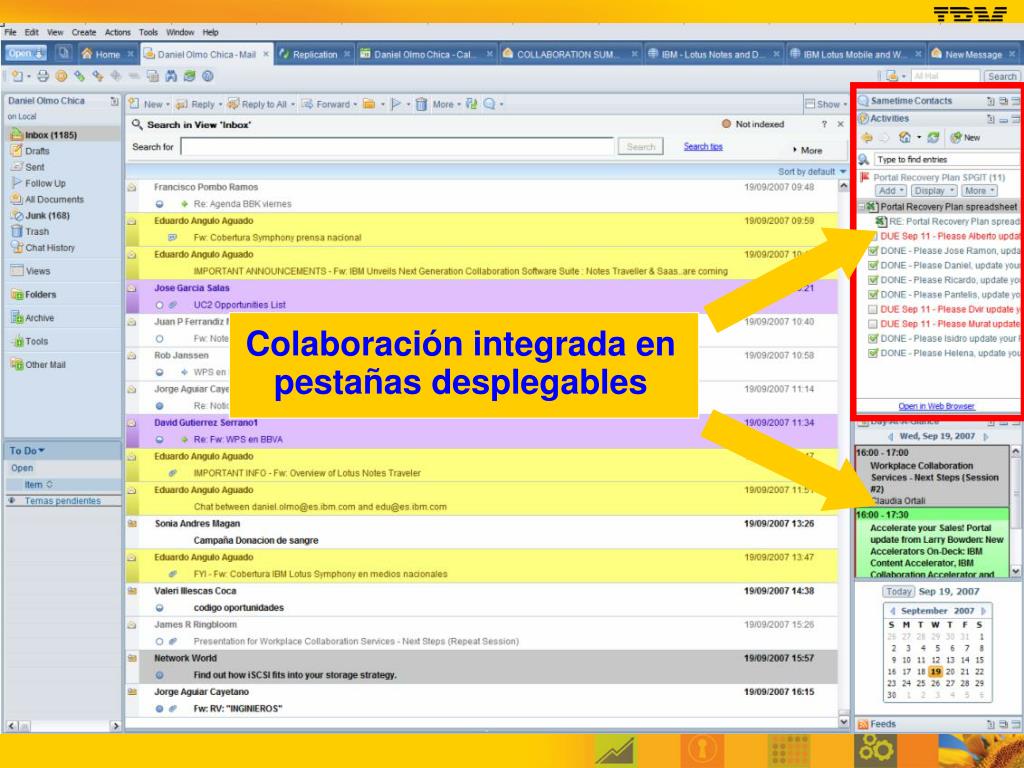
Task: Click the Open button in the tab bar
Action: click(25, 54)
